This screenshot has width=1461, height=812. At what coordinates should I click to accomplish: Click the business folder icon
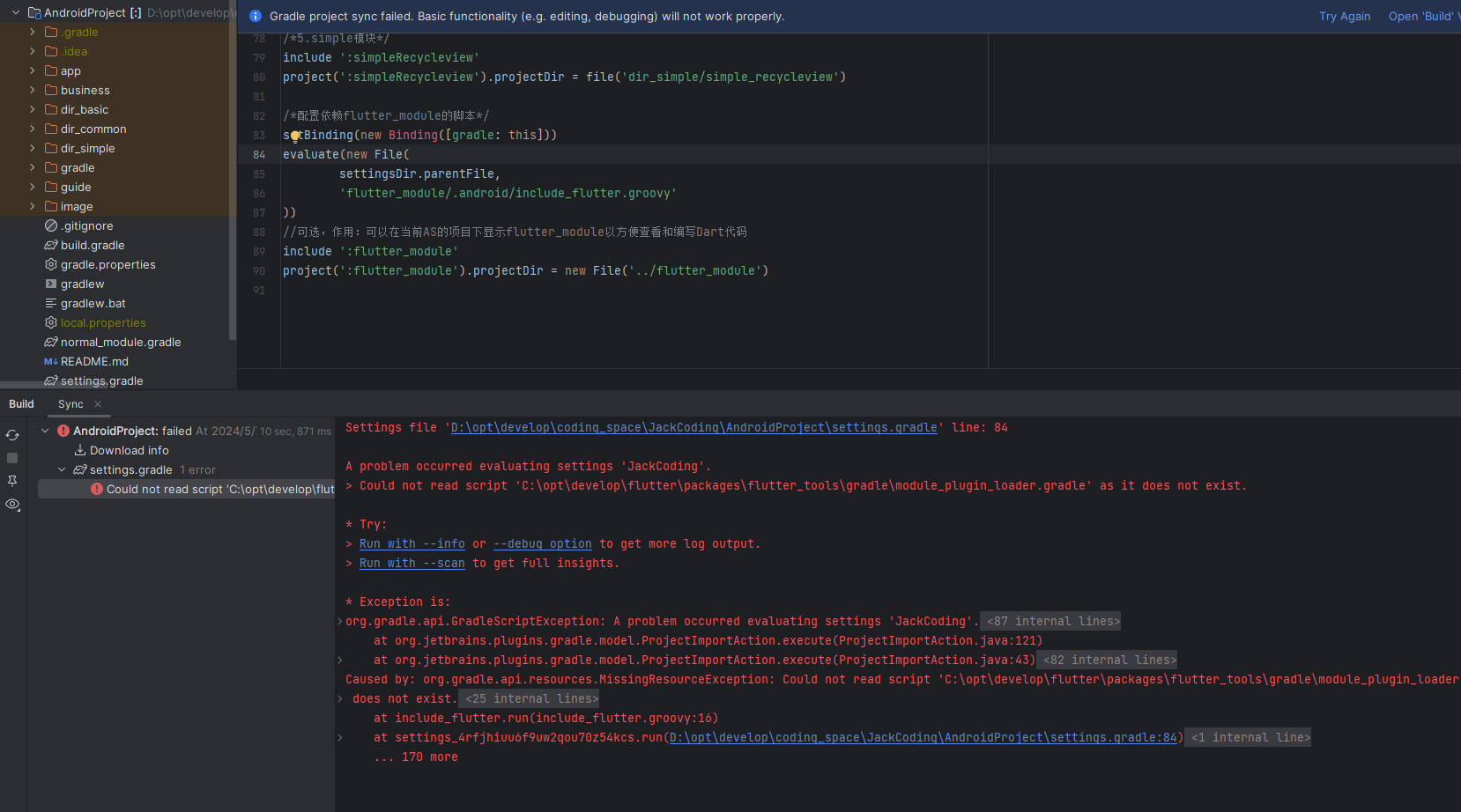[51, 90]
